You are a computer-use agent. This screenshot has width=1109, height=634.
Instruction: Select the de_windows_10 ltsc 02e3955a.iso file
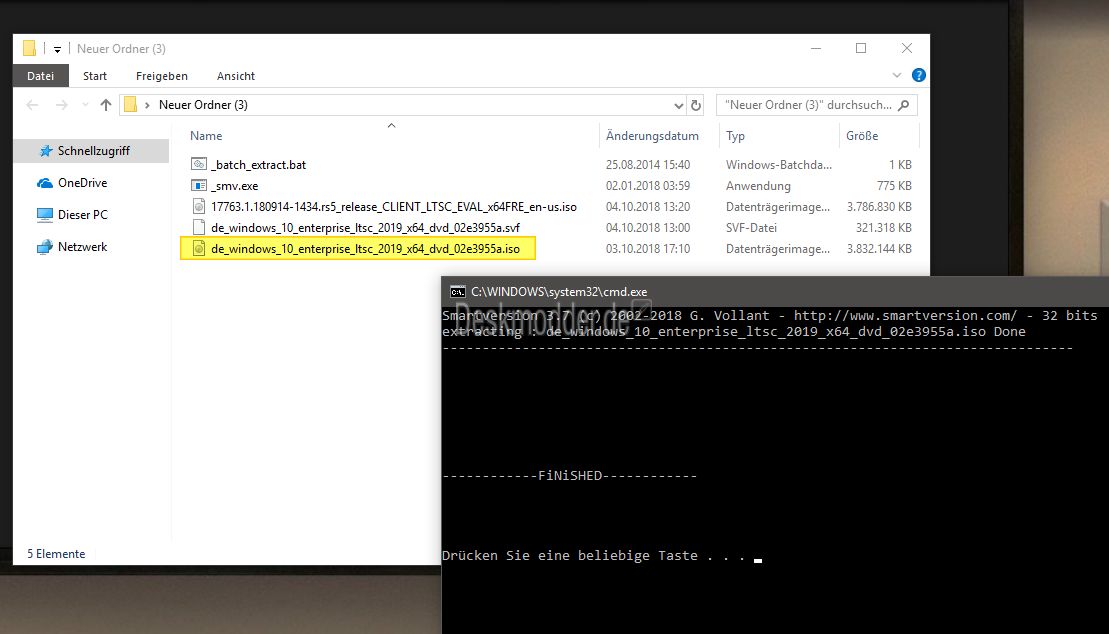coord(365,249)
